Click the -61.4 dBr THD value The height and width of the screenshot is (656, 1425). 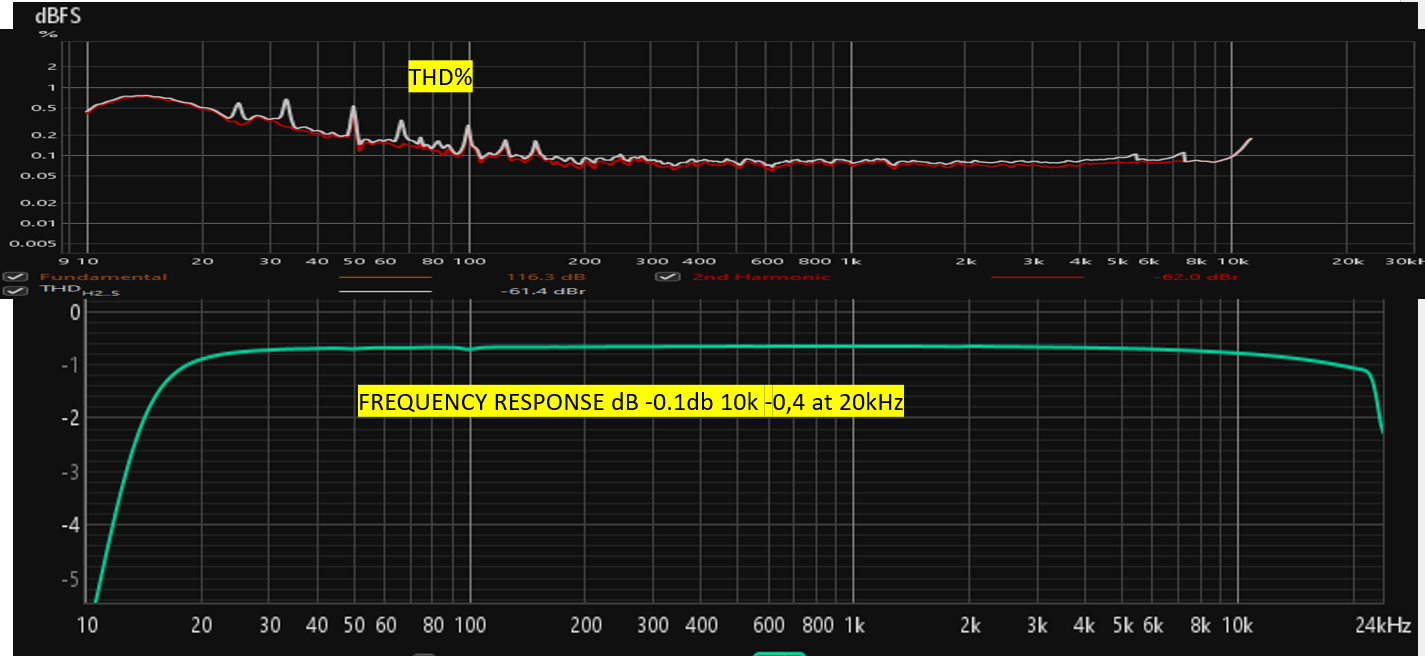coord(542,291)
